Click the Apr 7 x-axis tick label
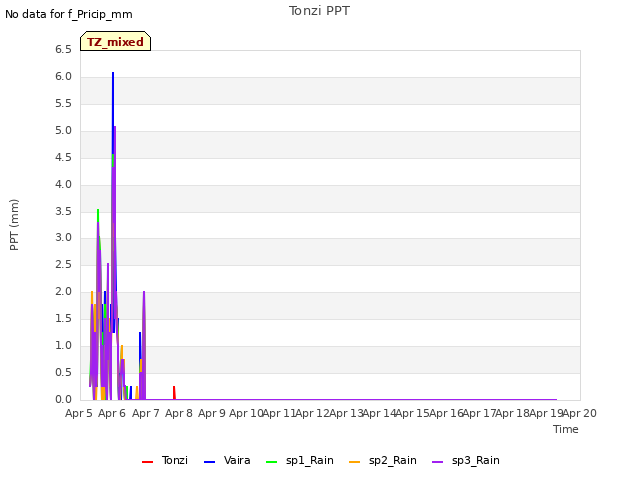Screen dimensions: 640x480 click(146, 413)
